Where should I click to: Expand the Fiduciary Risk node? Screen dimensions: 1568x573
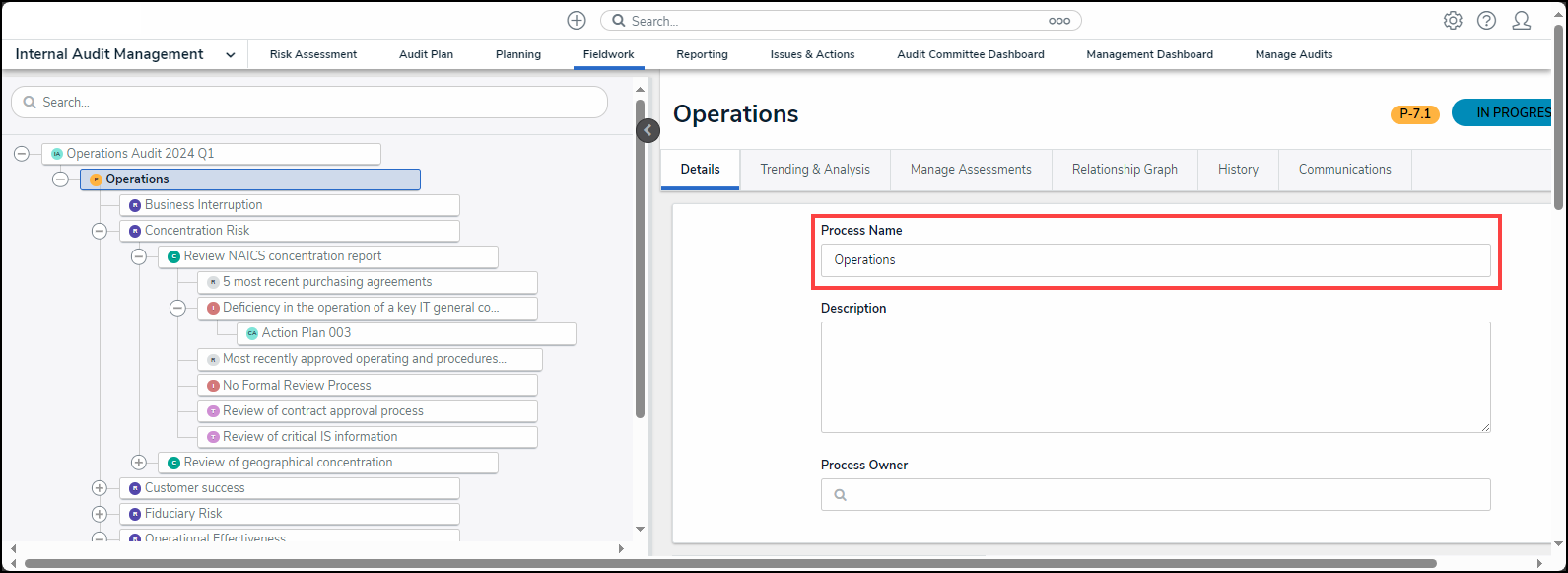[x=100, y=514]
